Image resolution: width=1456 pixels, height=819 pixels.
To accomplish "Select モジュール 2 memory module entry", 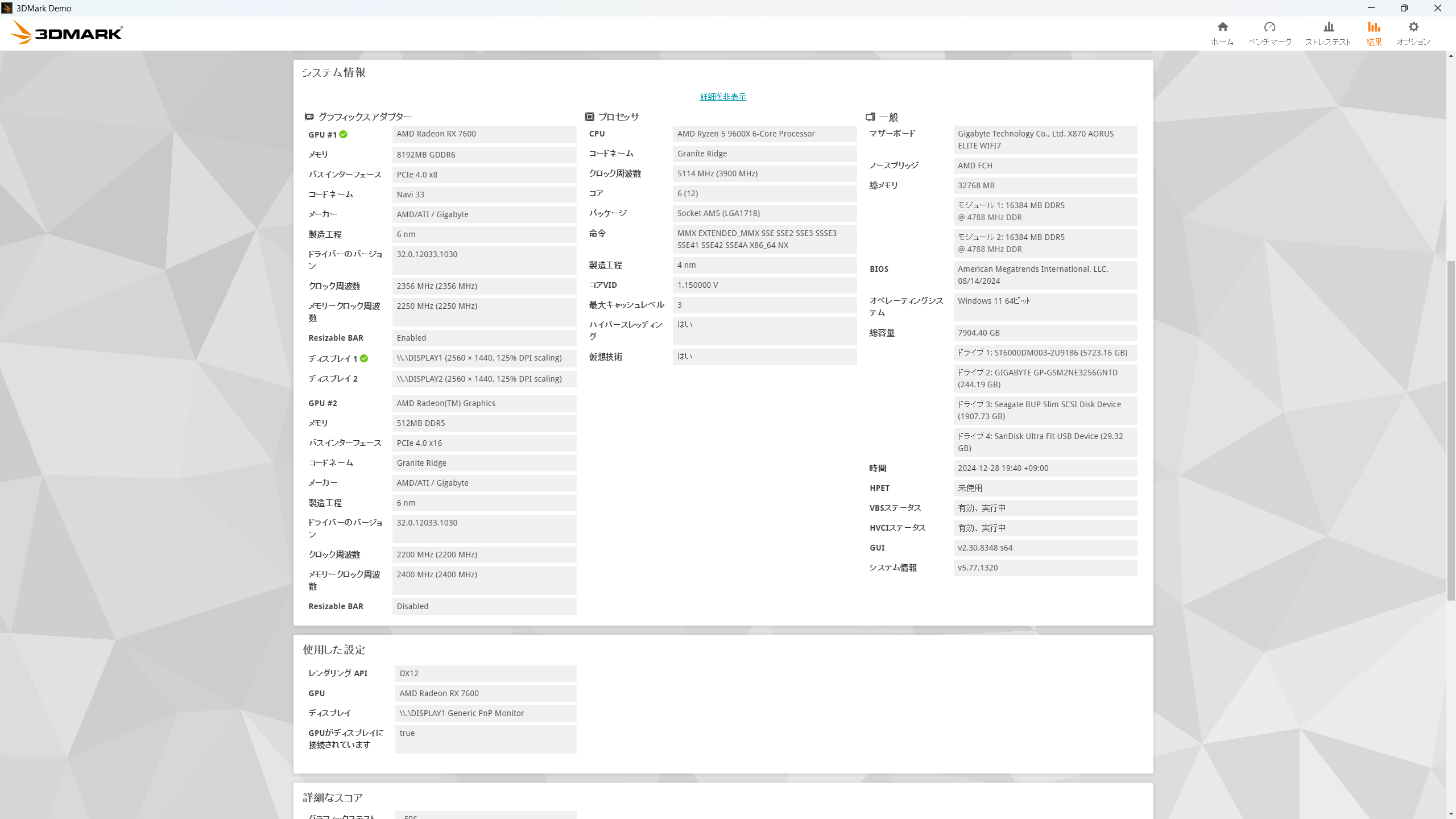I will coord(1045,243).
